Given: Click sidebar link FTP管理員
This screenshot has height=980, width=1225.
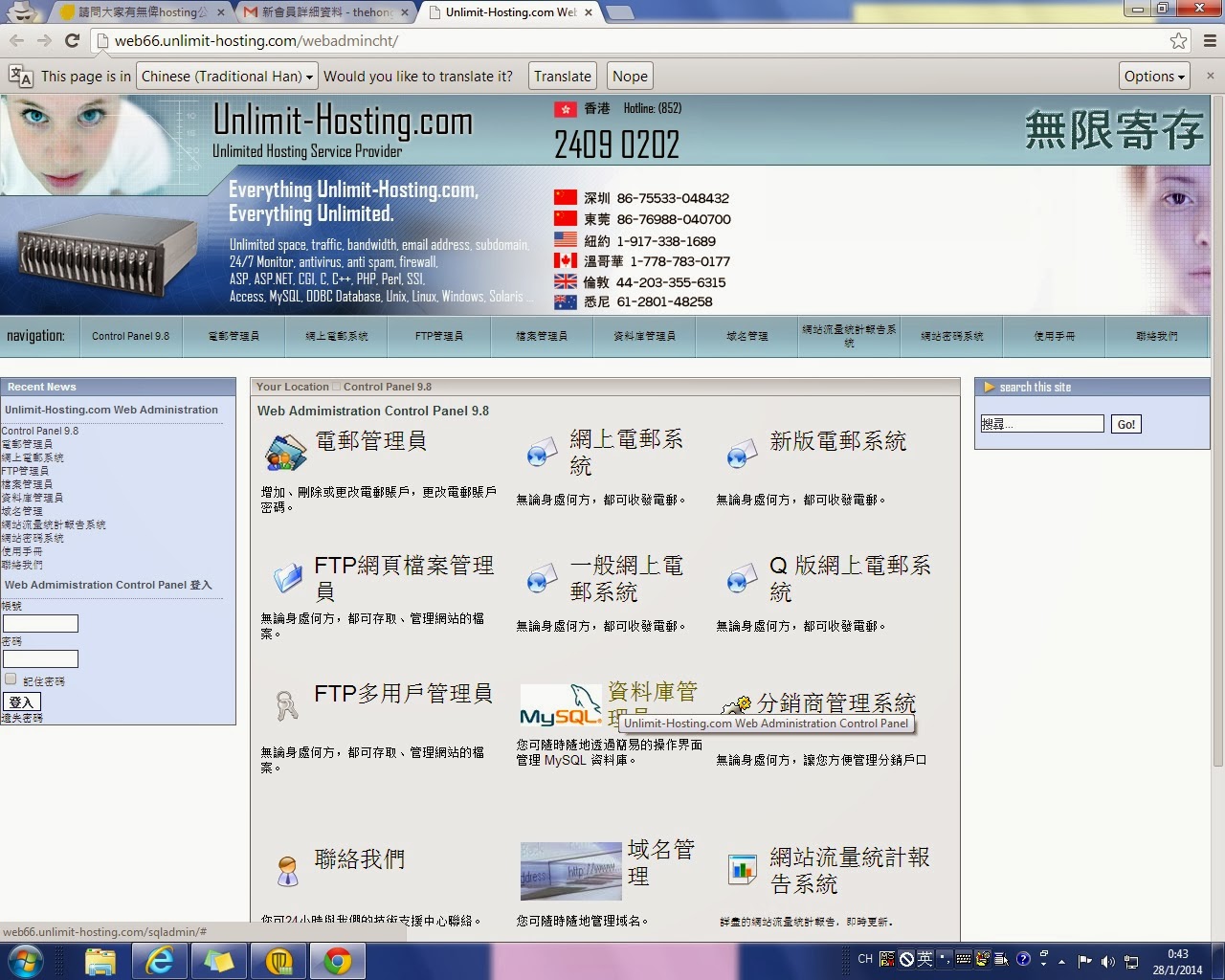Looking at the screenshot, I should click(25, 471).
